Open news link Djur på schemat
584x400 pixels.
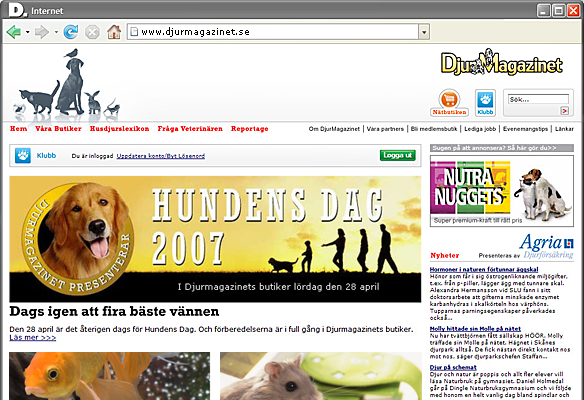(453, 367)
